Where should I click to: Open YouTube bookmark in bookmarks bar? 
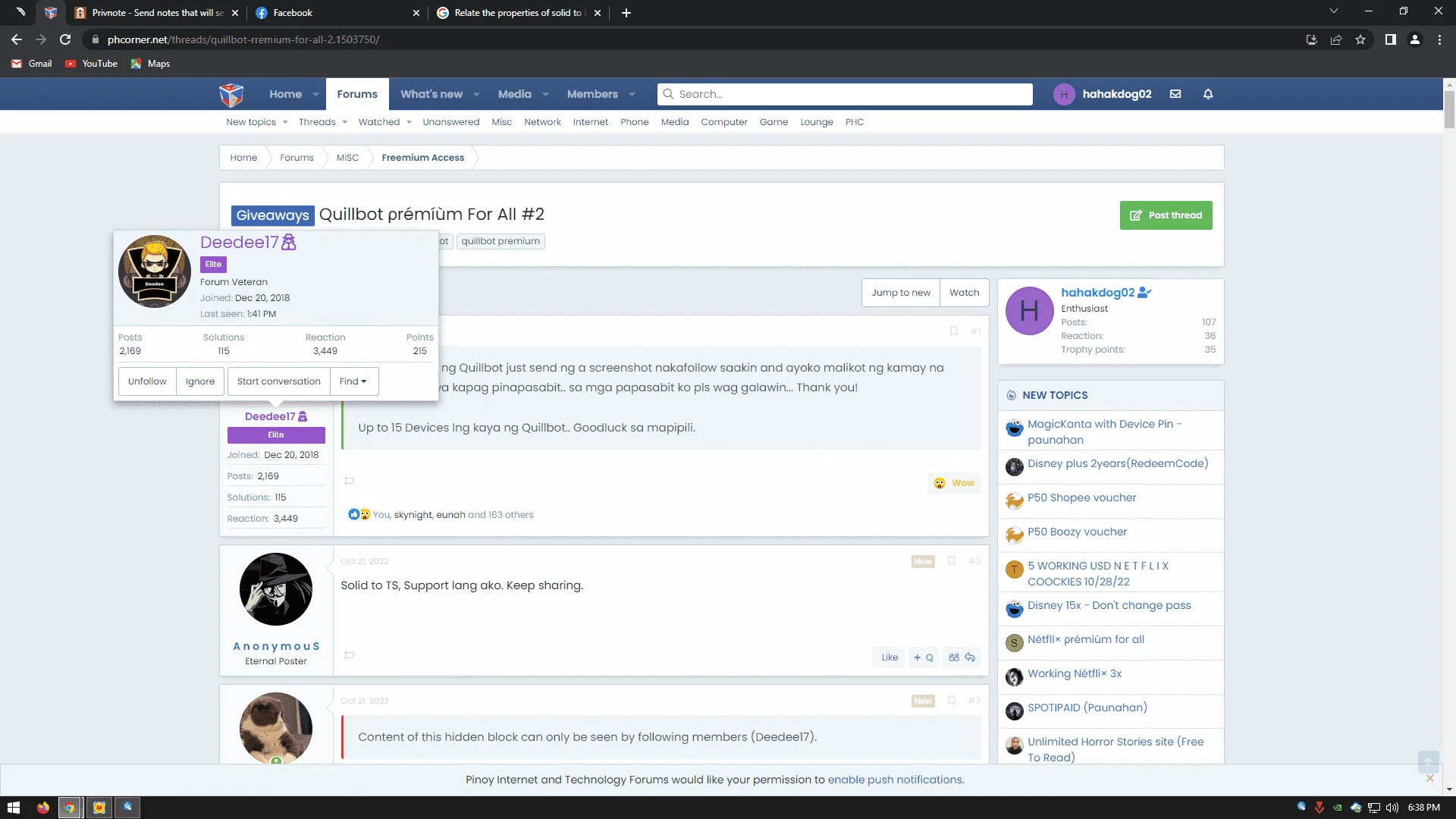coord(91,64)
